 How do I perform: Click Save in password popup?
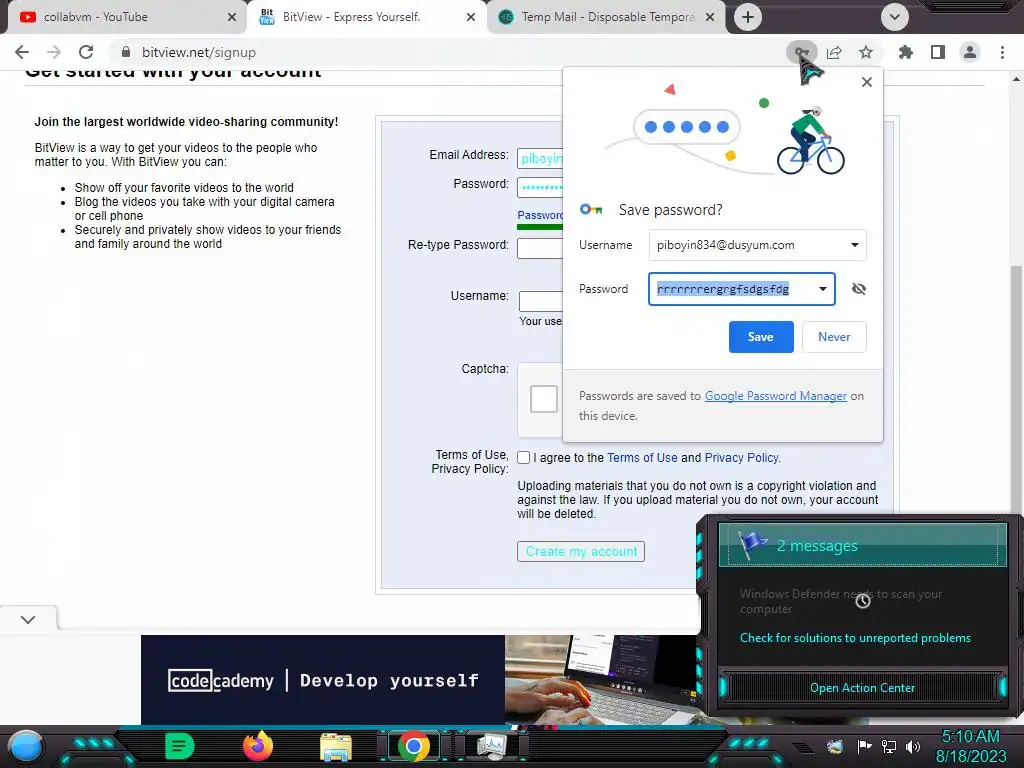pyautogui.click(x=761, y=337)
